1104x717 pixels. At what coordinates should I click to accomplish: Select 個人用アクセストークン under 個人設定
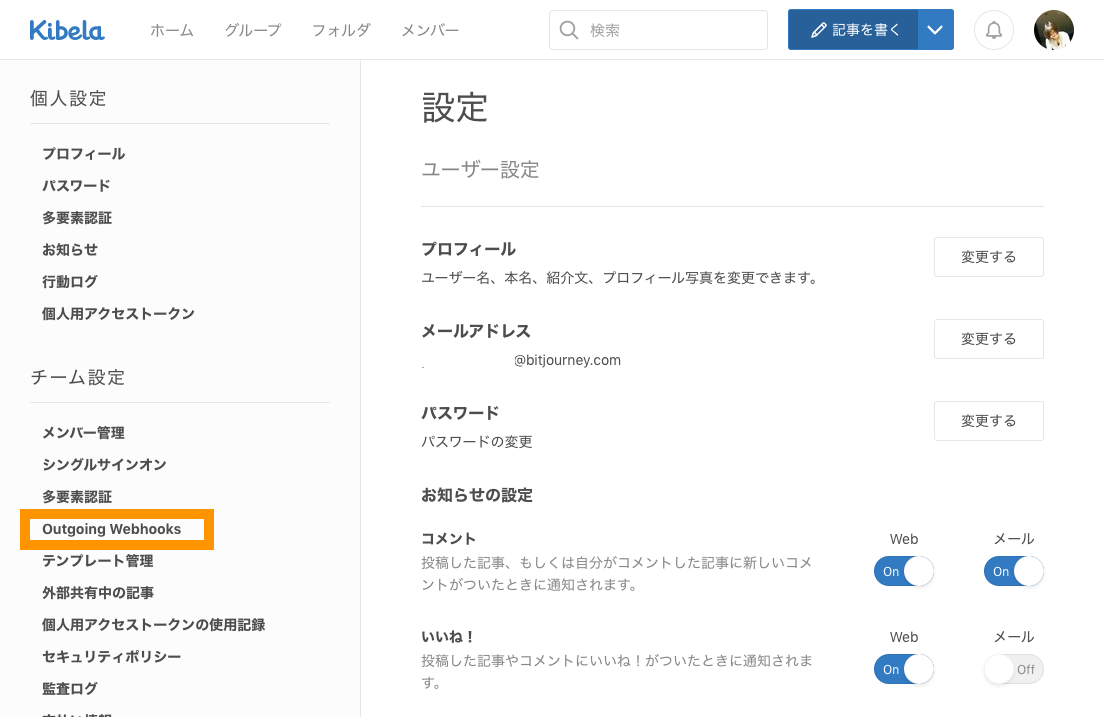click(x=118, y=313)
